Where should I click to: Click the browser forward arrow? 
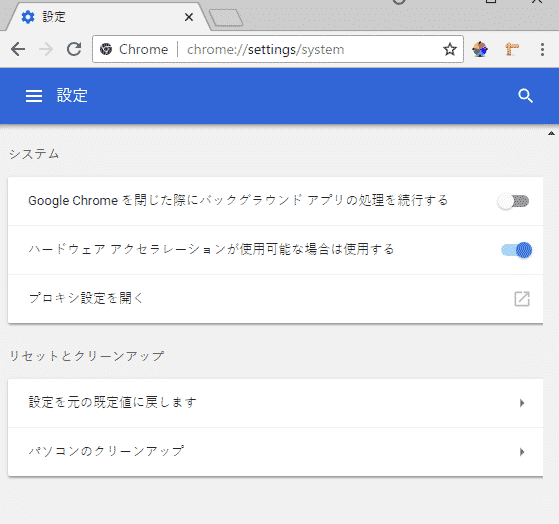pyautogui.click(x=46, y=49)
